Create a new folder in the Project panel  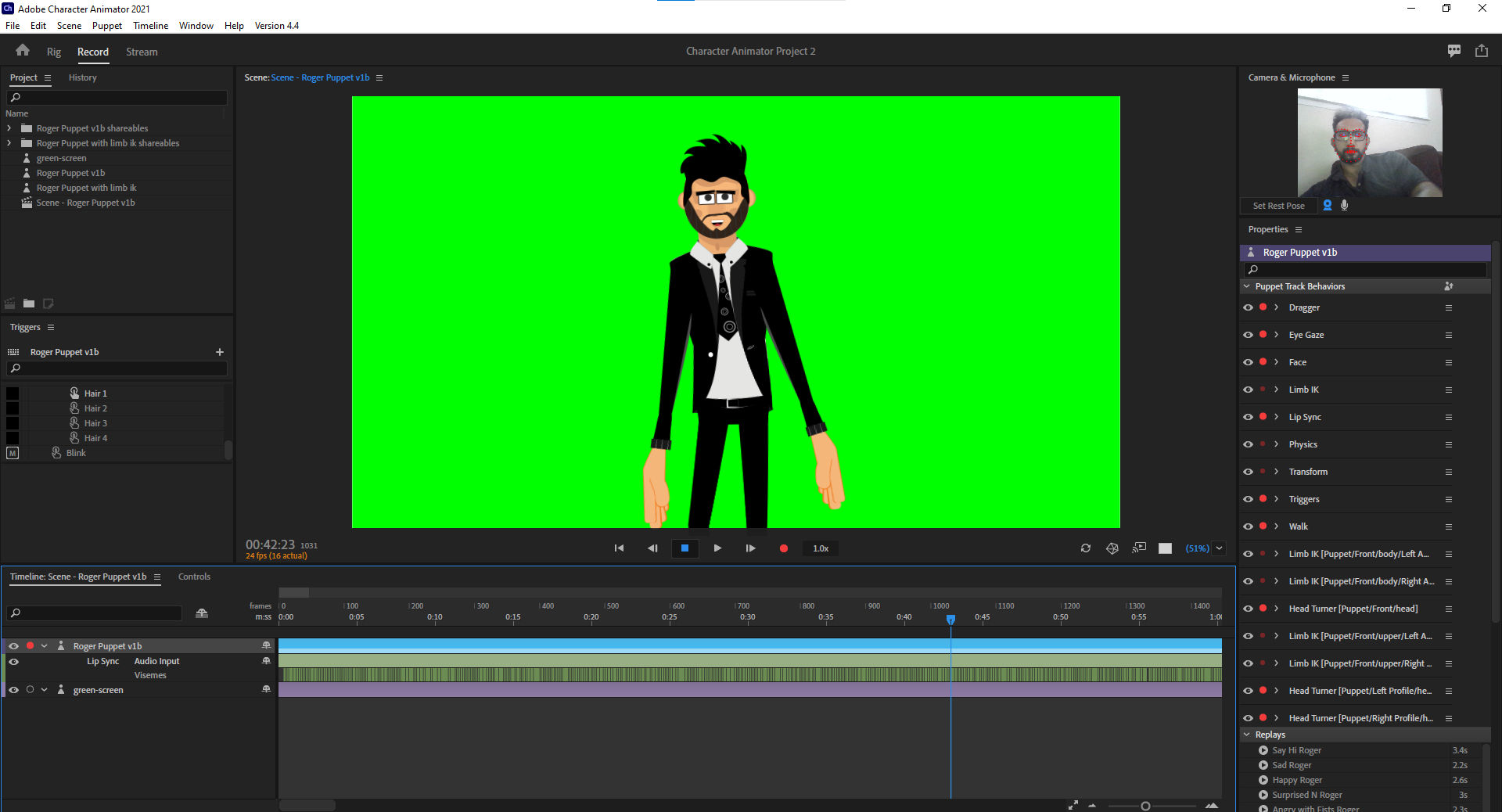(x=29, y=304)
